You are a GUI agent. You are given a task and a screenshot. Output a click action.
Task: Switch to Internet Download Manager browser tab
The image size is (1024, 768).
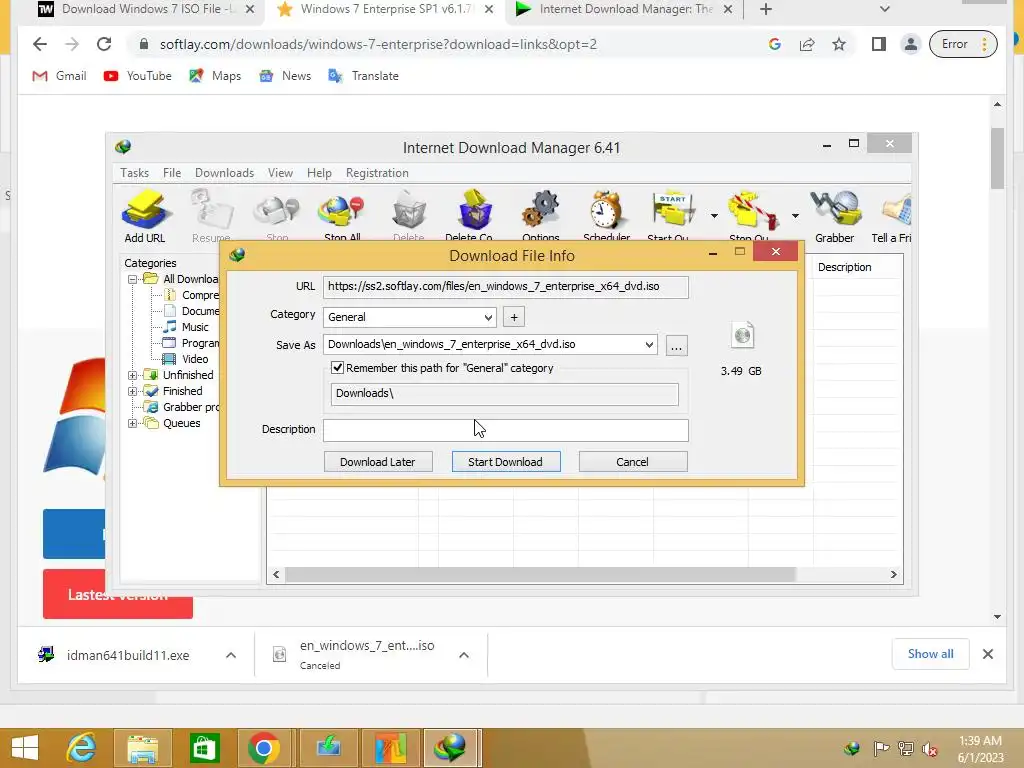tap(624, 10)
